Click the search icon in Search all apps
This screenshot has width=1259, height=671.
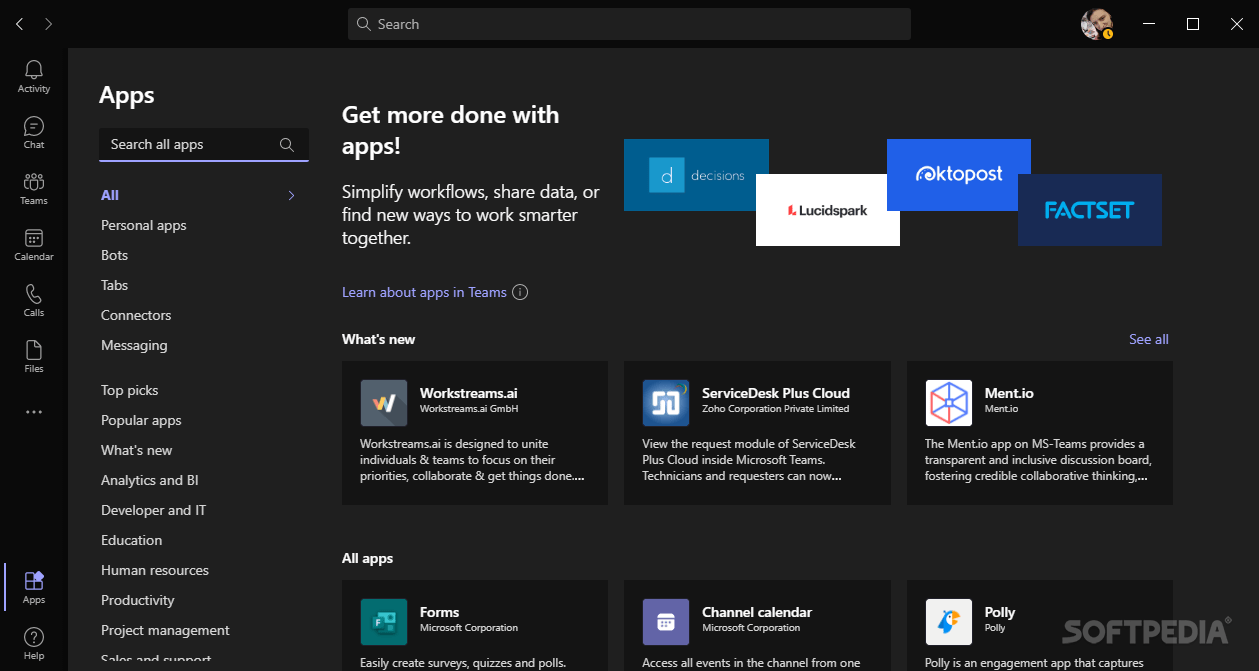(x=287, y=144)
